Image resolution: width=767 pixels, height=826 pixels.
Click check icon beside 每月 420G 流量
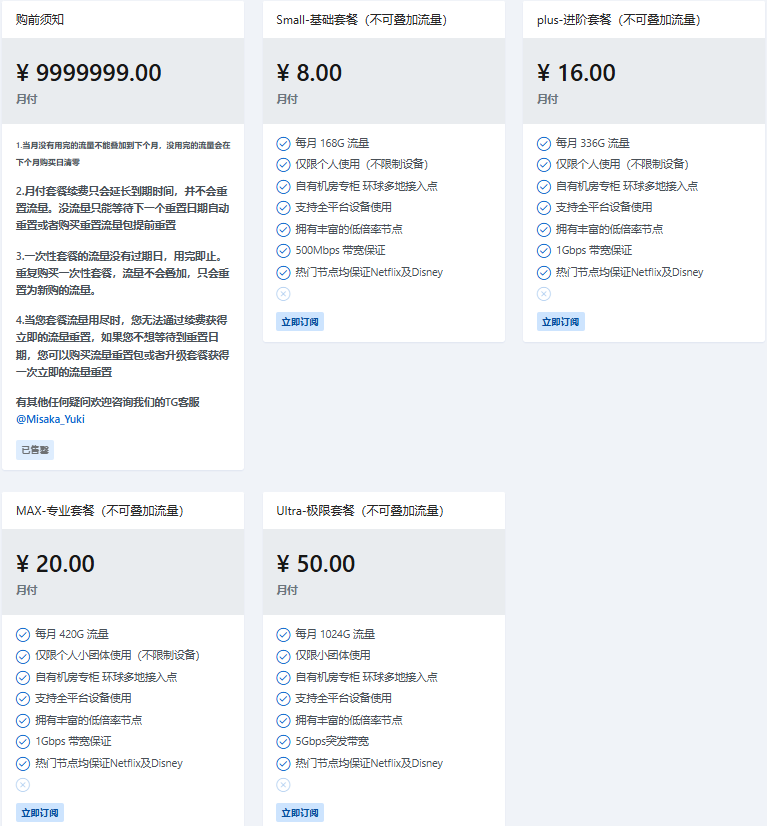coord(23,634)
